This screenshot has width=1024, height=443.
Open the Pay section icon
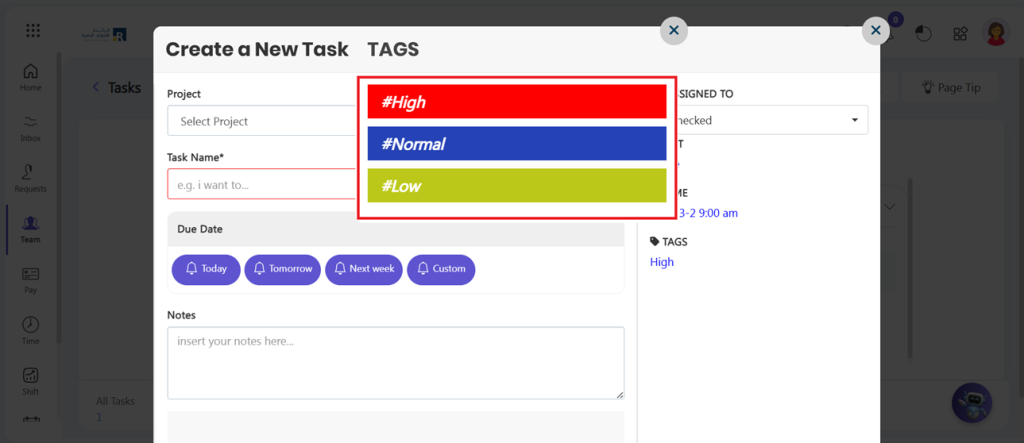[31, 279]
